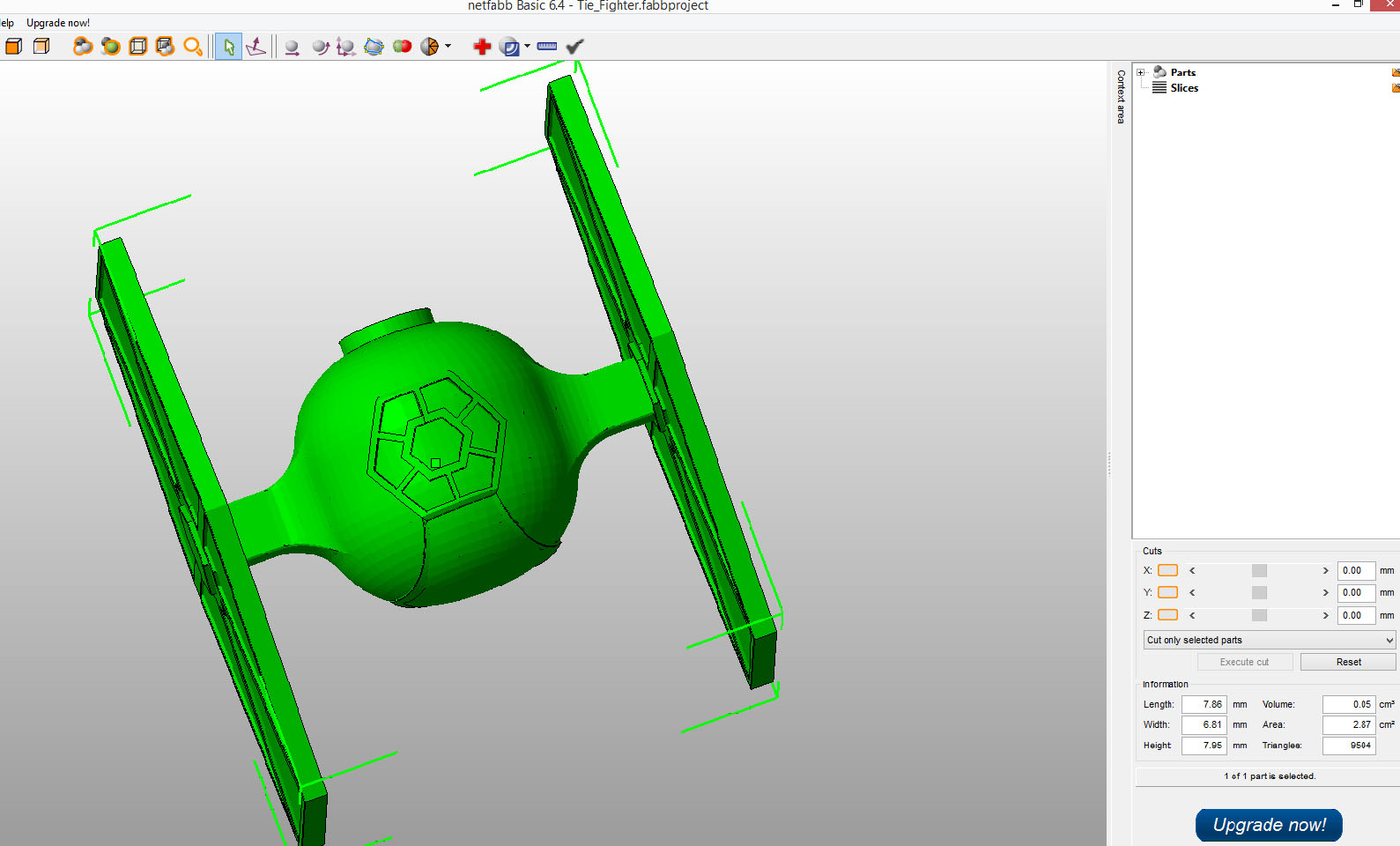Screen dimensions: 1400x846
Task: Open the analysis icon dropdown arrow
Action: 528,47
